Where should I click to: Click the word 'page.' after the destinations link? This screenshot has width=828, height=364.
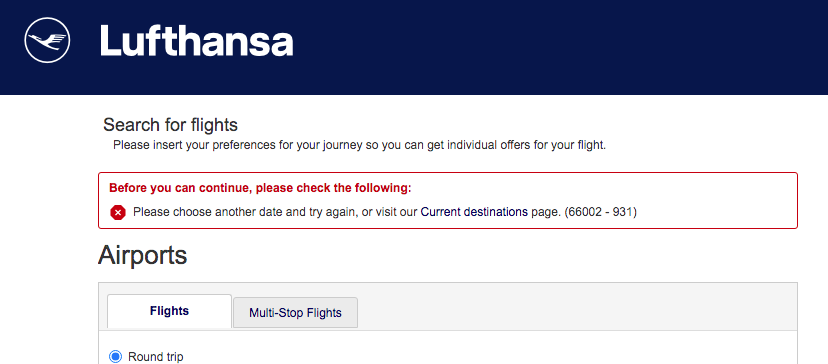[545, 212]
